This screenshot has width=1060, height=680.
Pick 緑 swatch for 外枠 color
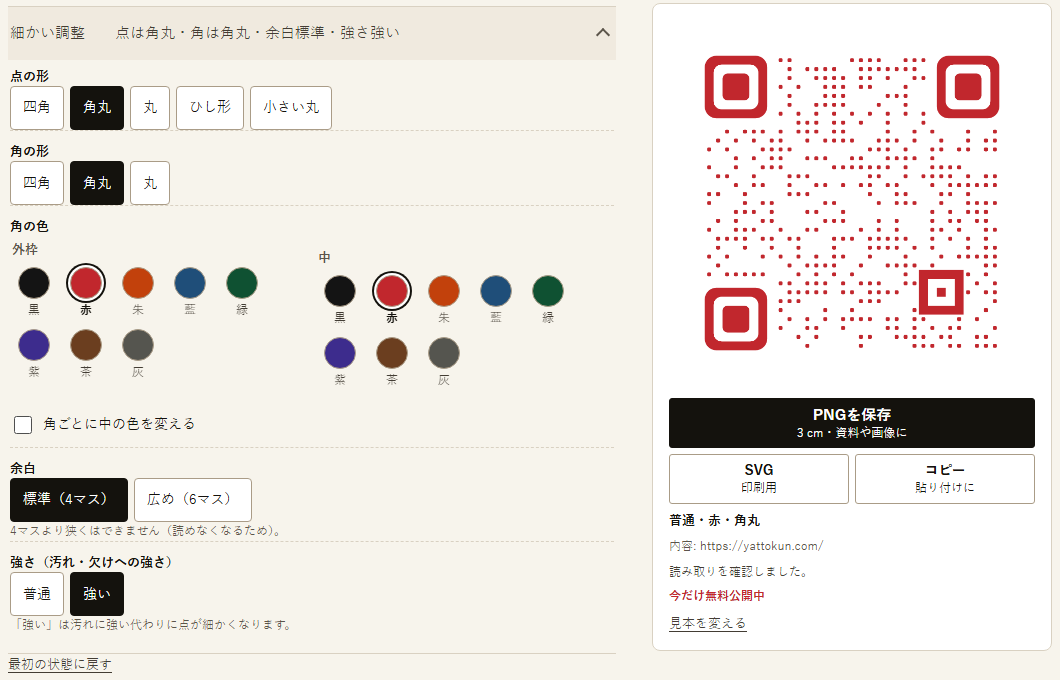pyautogui.click(x=242, y=283)
